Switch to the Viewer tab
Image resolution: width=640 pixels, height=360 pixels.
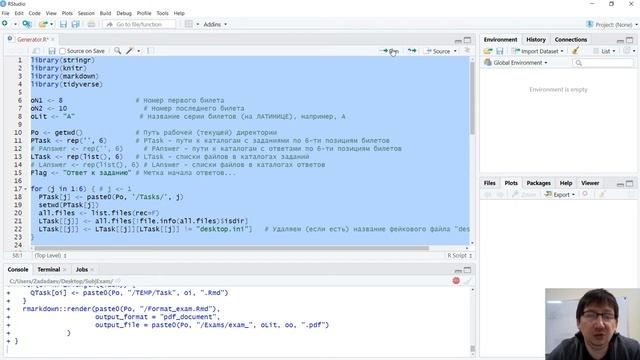click(x=590, y=183)
